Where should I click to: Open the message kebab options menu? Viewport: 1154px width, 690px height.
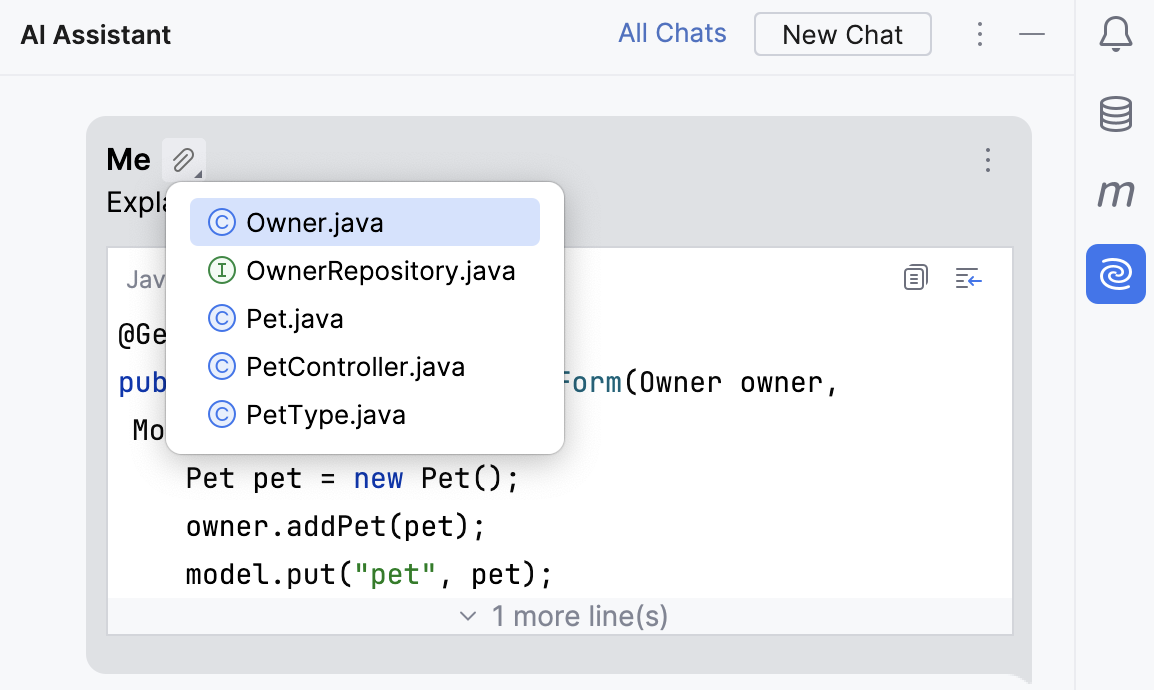tap(988, 160)
